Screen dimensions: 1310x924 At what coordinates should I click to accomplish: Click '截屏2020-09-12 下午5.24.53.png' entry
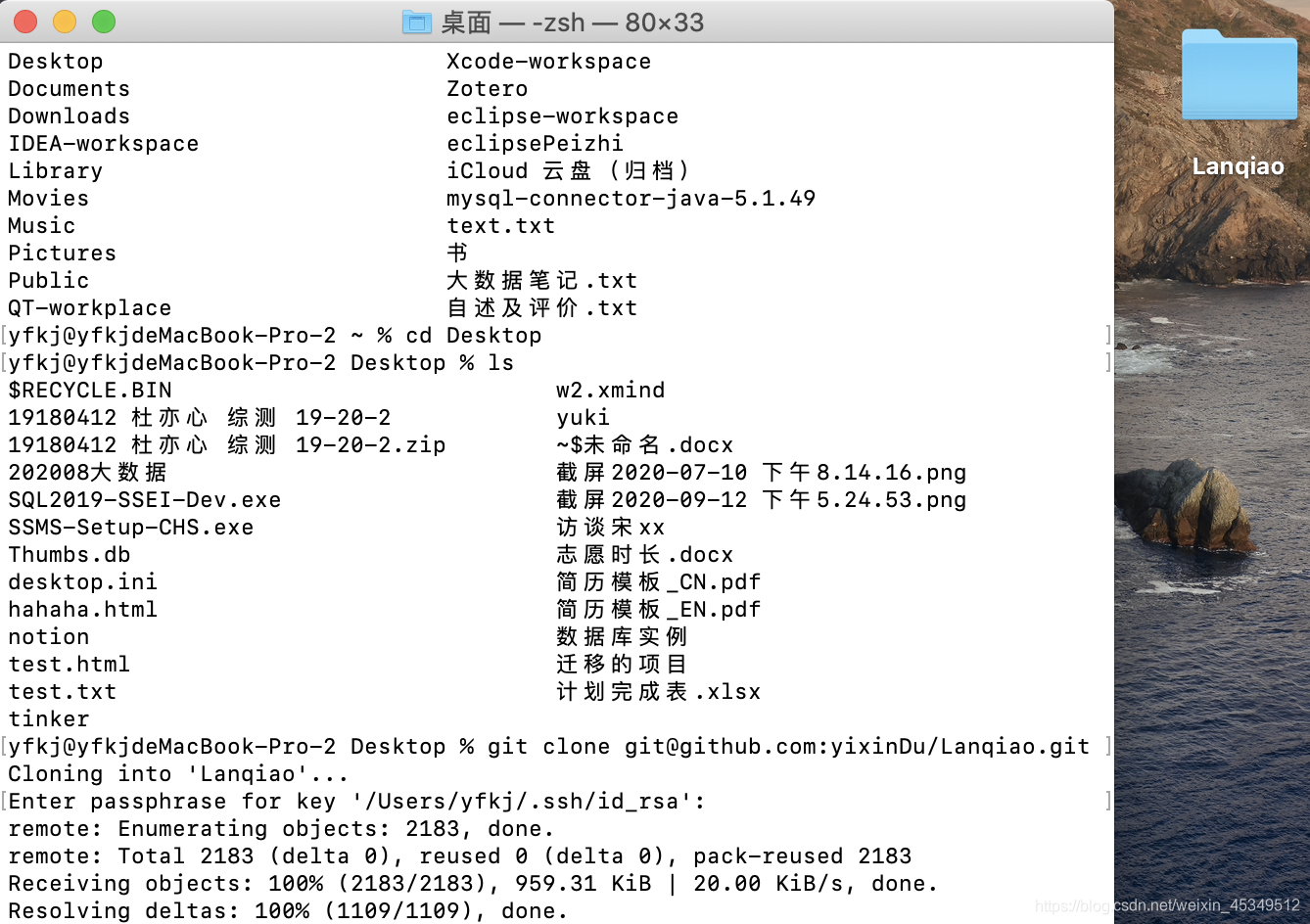(x=761, y=499)
